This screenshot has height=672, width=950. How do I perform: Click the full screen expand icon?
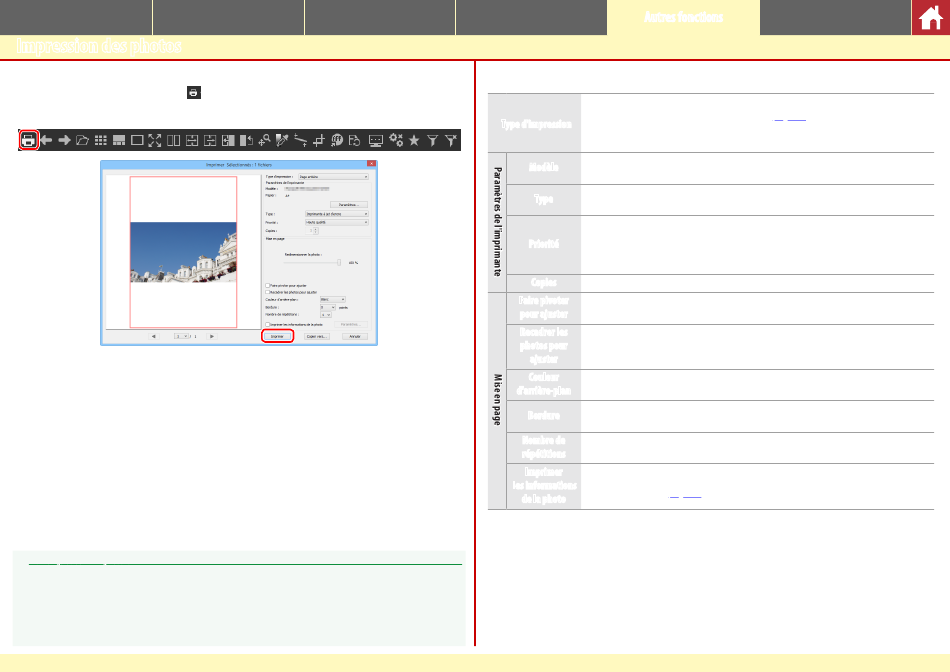point(155,140)
